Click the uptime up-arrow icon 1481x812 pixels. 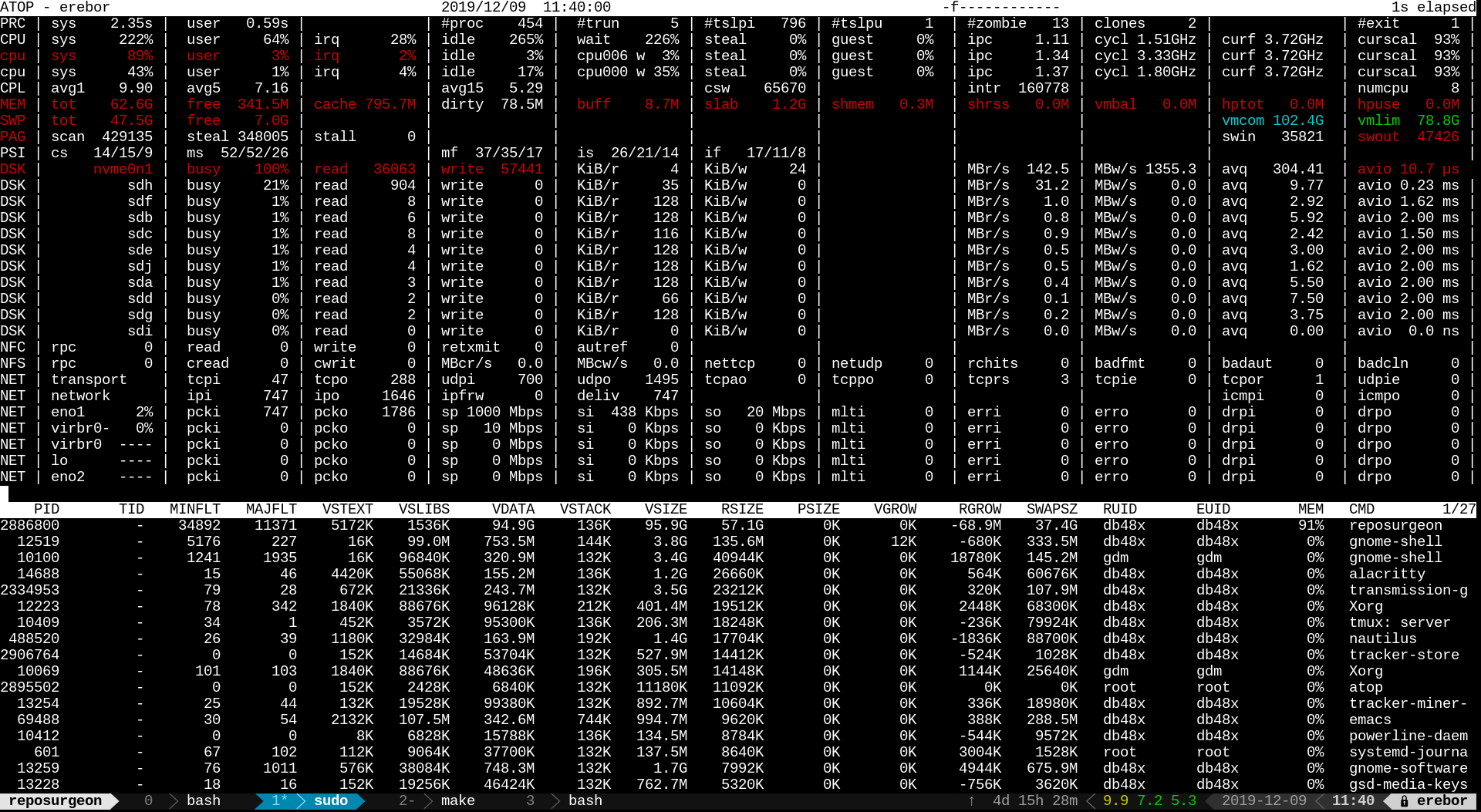pyautogui.click(x=971, y=801)
